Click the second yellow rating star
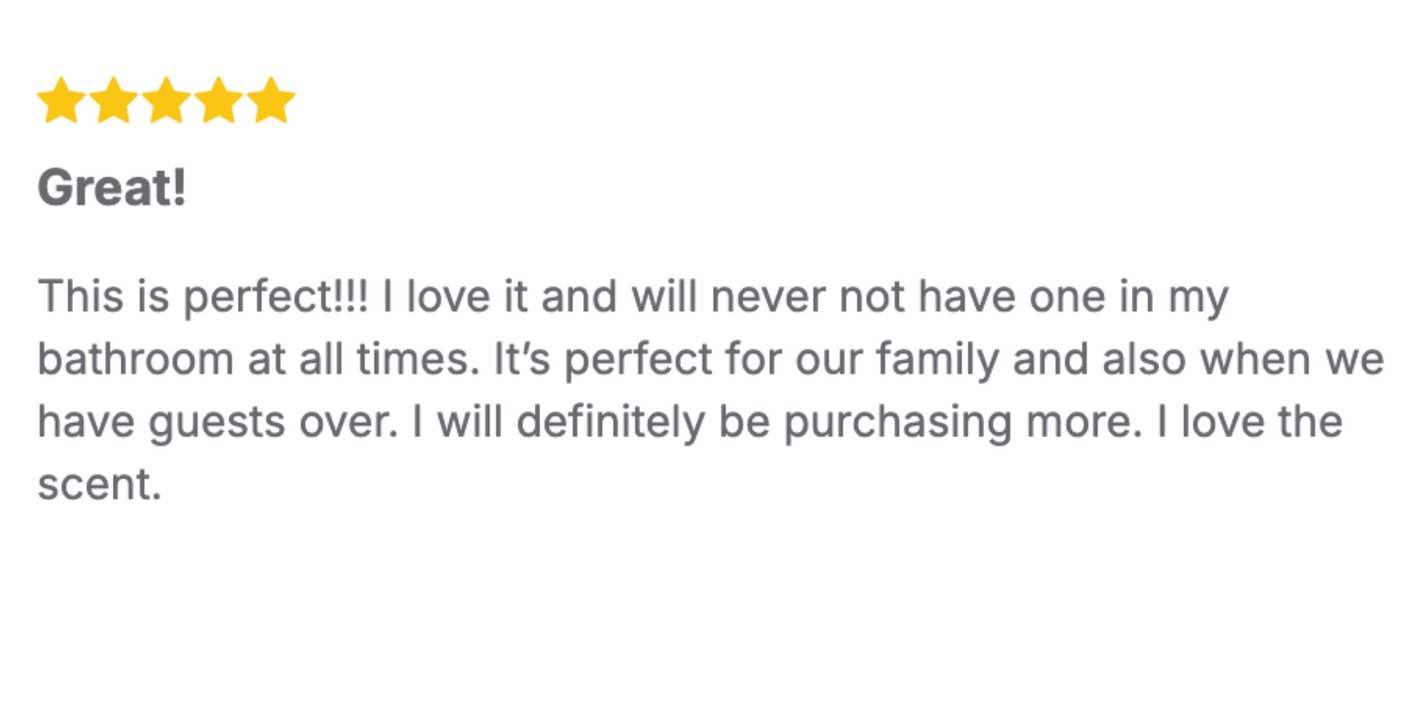The width and height of the screenshot is (1420, 710). point(114,101)
